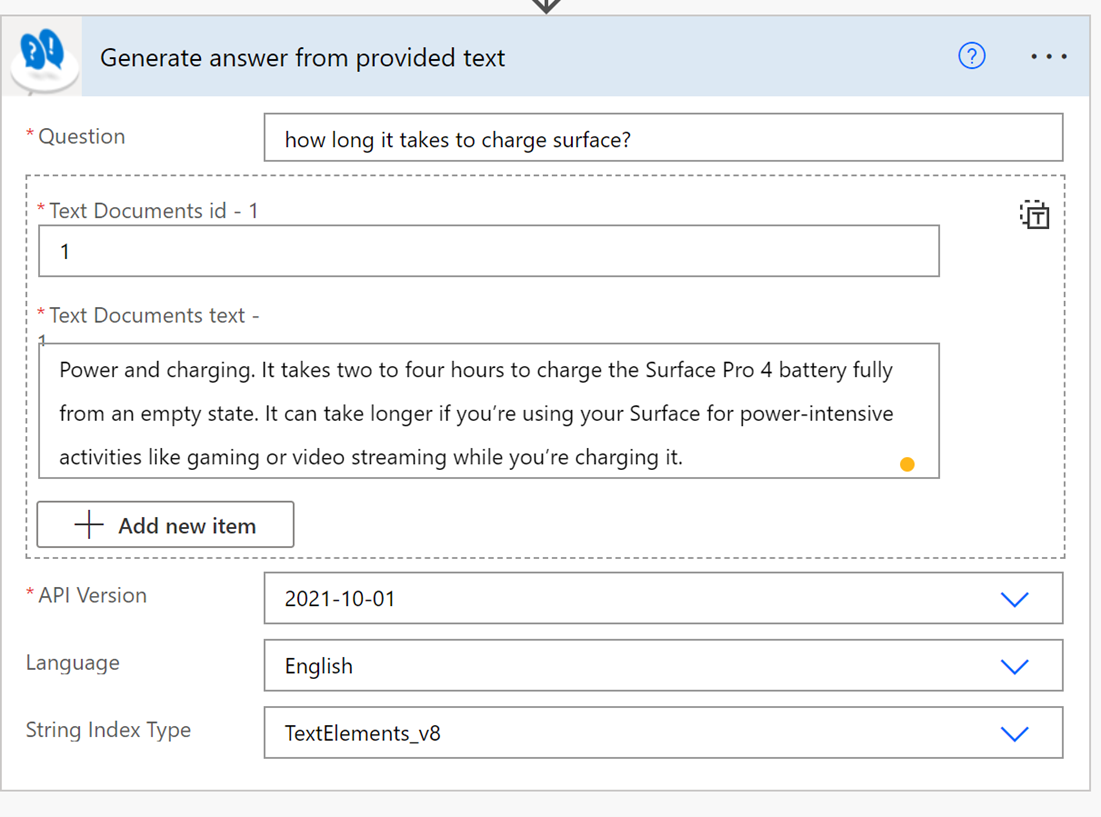This screenshot has width=1101, height=817.
Task: Click the Language dropdown chevron
Action: pos(1016,666)
